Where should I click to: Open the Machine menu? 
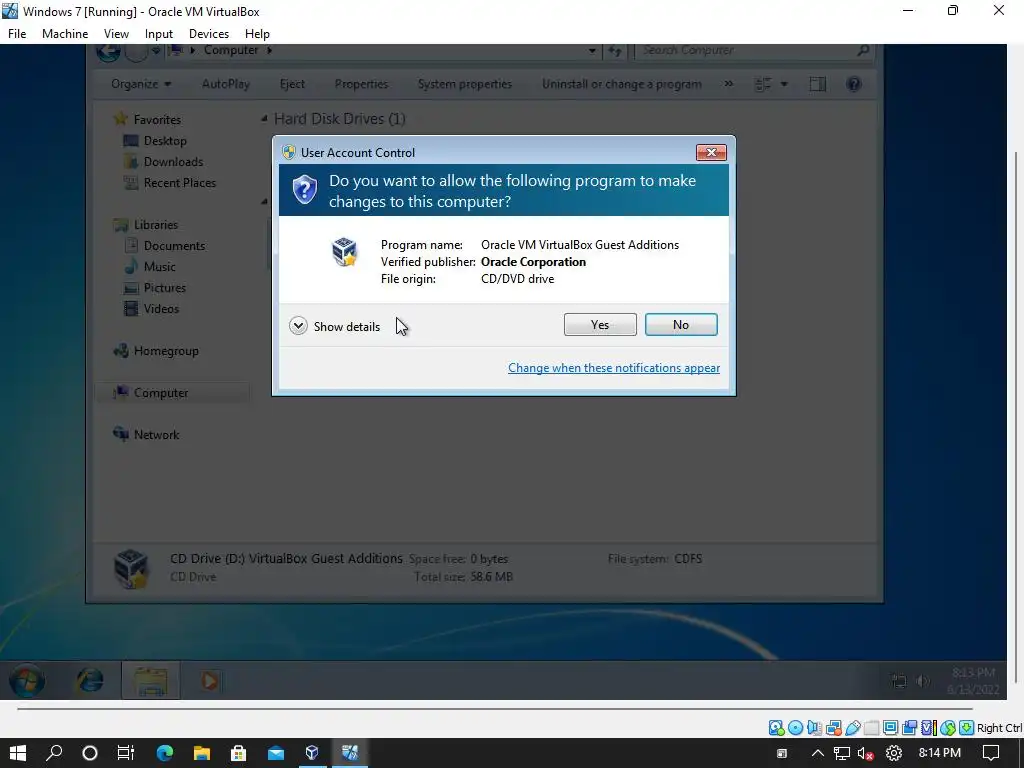(x=65, y=34)
